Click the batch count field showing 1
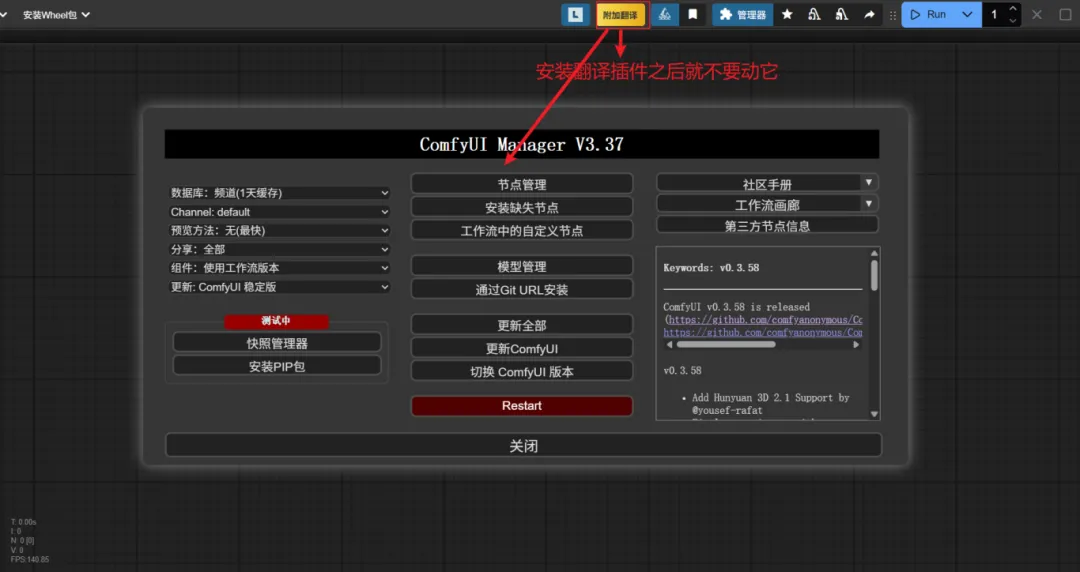The image size is (1080, 572). [x=995, y=14]
